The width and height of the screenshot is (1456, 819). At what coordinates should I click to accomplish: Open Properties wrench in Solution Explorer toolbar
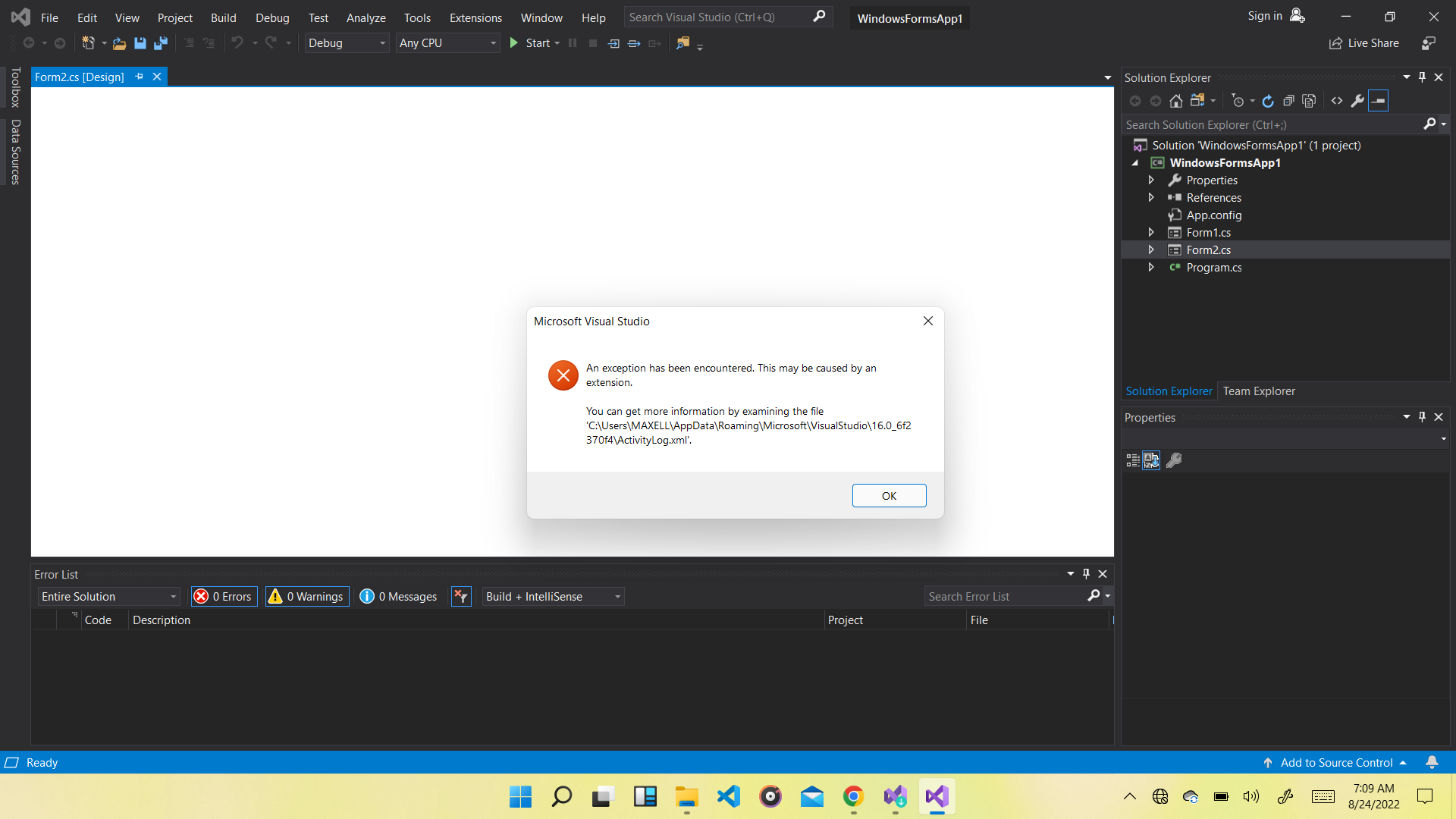pos(1357,101)
